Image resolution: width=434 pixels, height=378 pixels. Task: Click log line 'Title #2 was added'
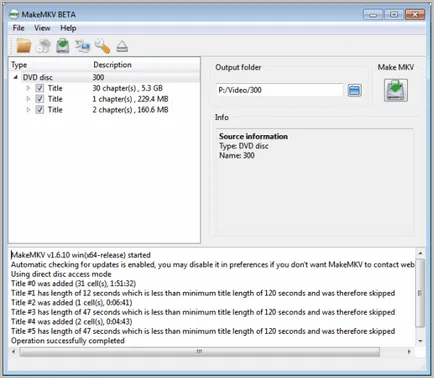pos(71,303)
